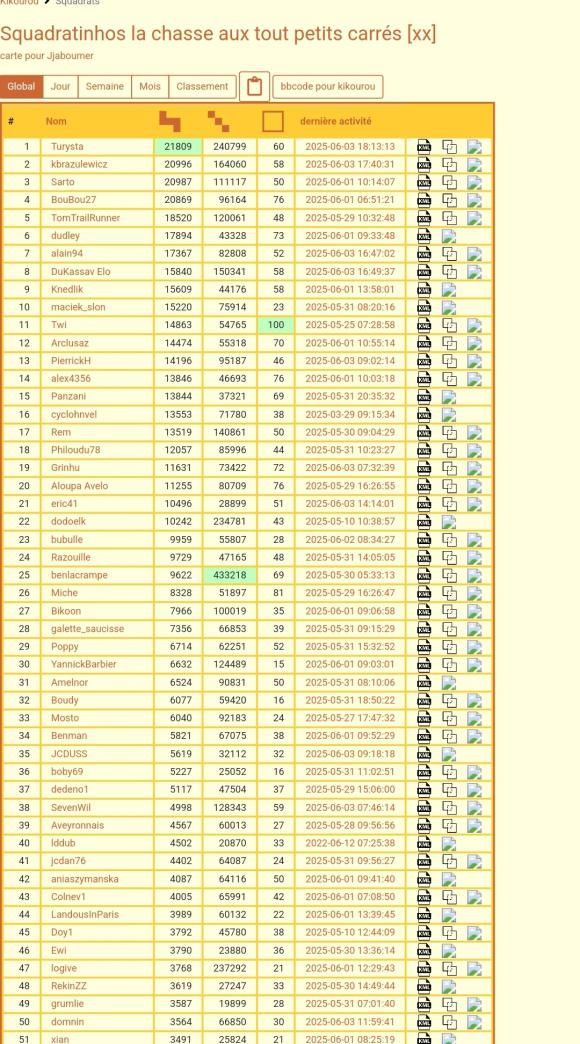Viewport: 580px width, 1044px height.
Task: Select the date 2025-03-29 09:15:34
Action: point(350,414)
